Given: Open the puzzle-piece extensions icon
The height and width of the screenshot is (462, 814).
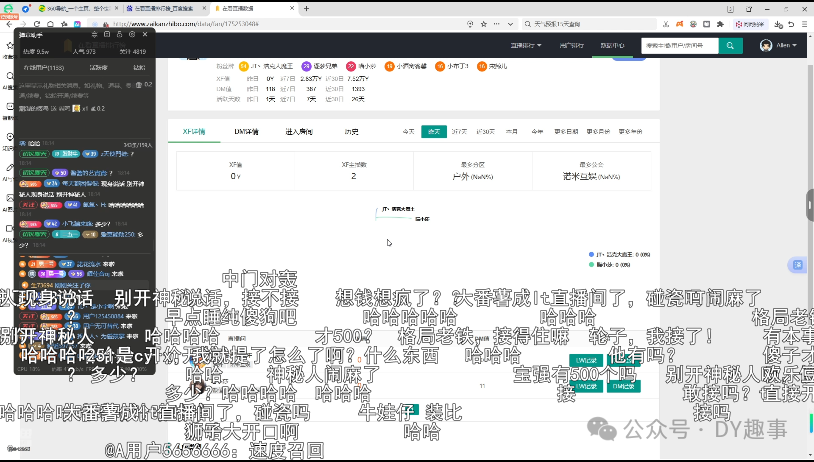Looking at the screenshot, I should pyautogui.click(x=720, y=24).
